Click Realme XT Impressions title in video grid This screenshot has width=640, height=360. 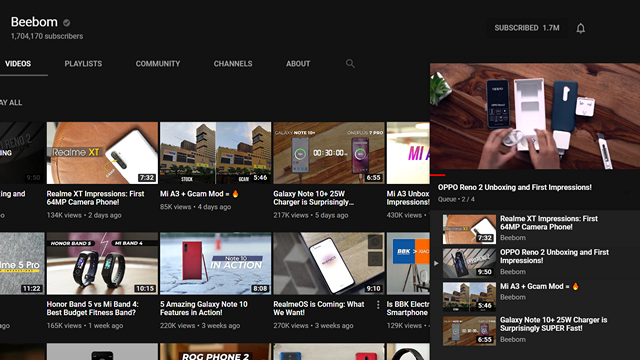95,198
